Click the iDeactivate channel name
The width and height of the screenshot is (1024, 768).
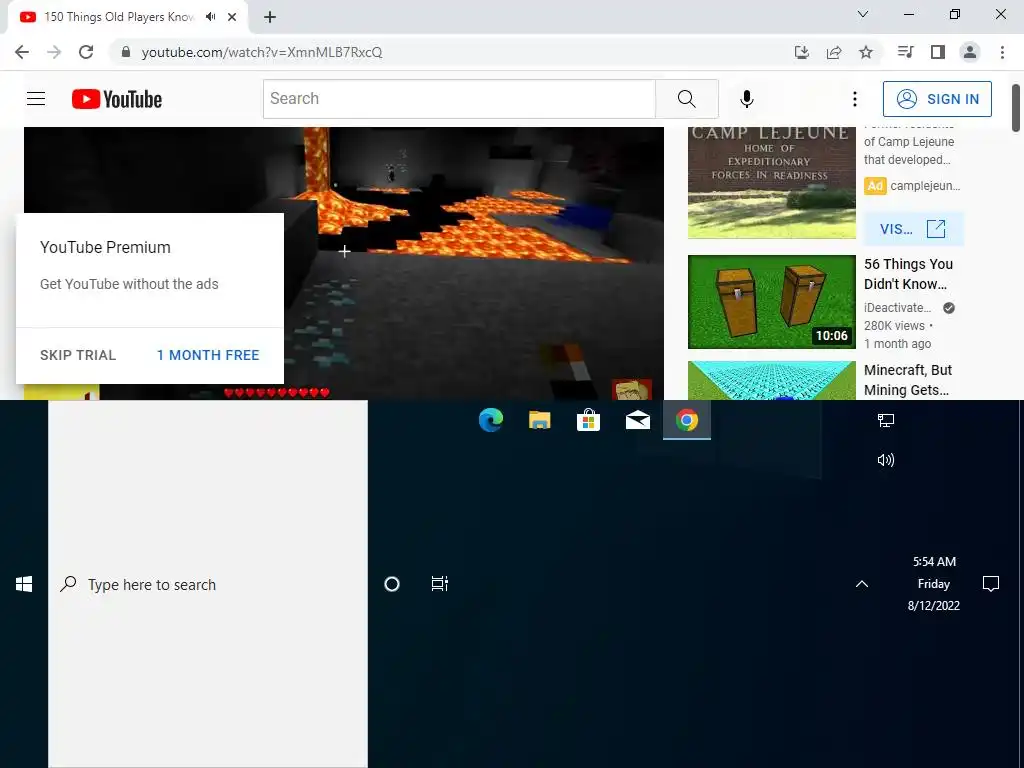click(897, 308)
